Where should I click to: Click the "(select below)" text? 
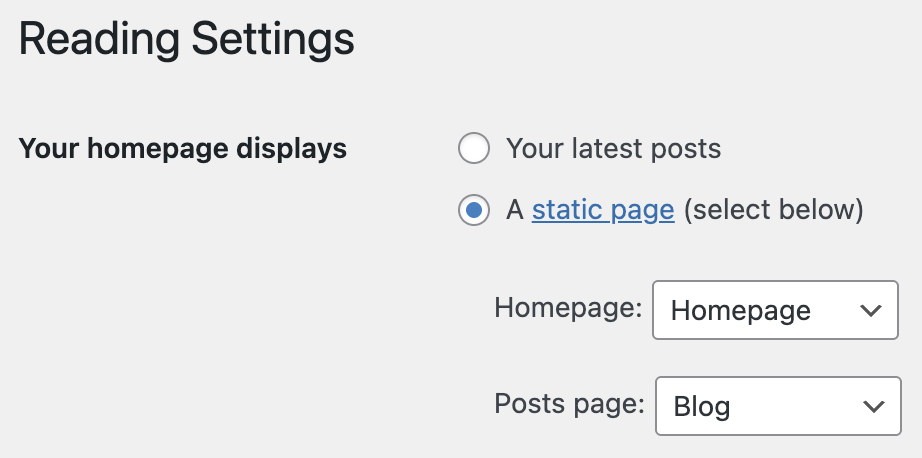click(x=773, y=211)
